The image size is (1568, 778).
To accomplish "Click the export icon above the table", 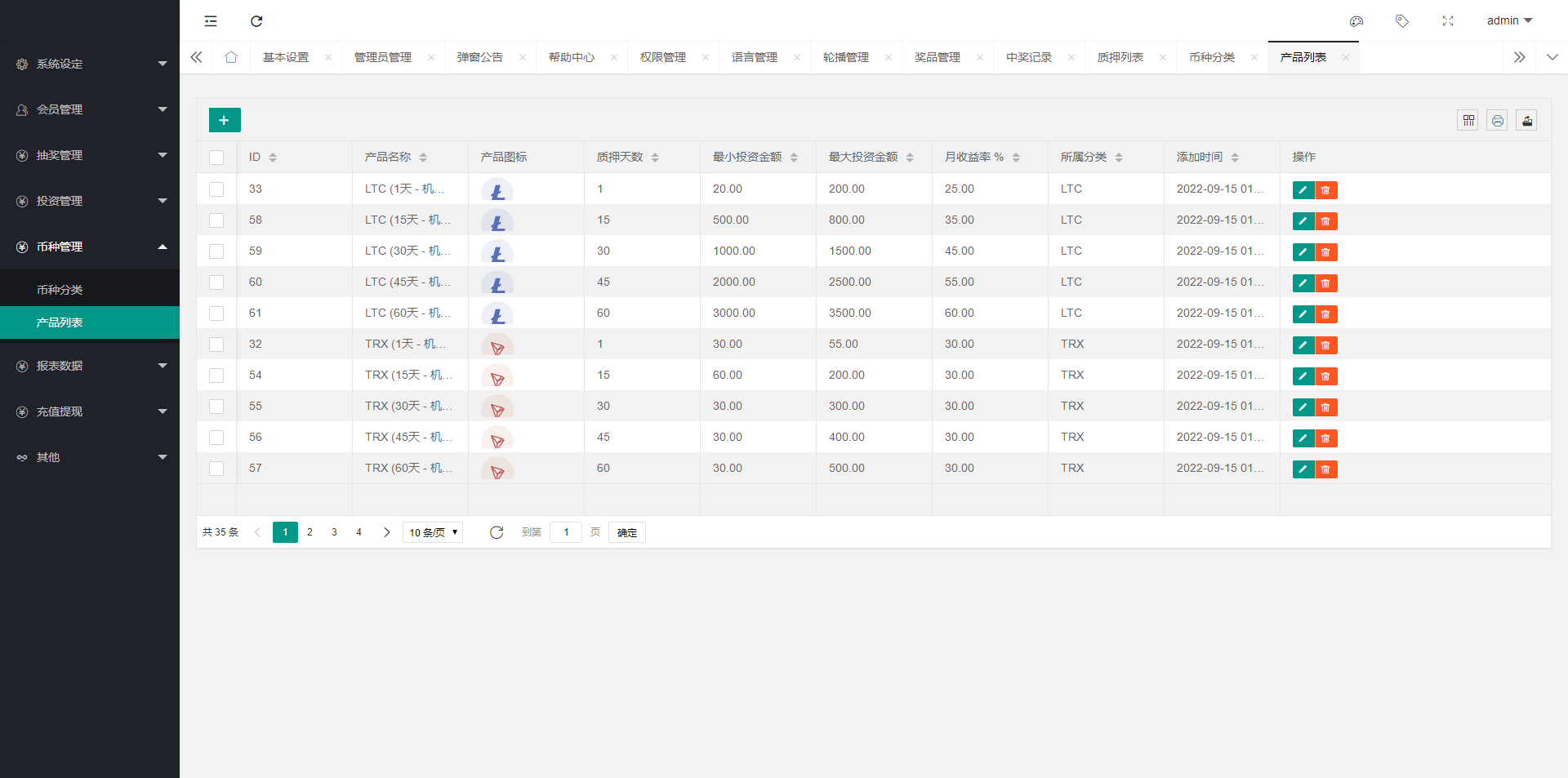I will [x=1526, y=120].
